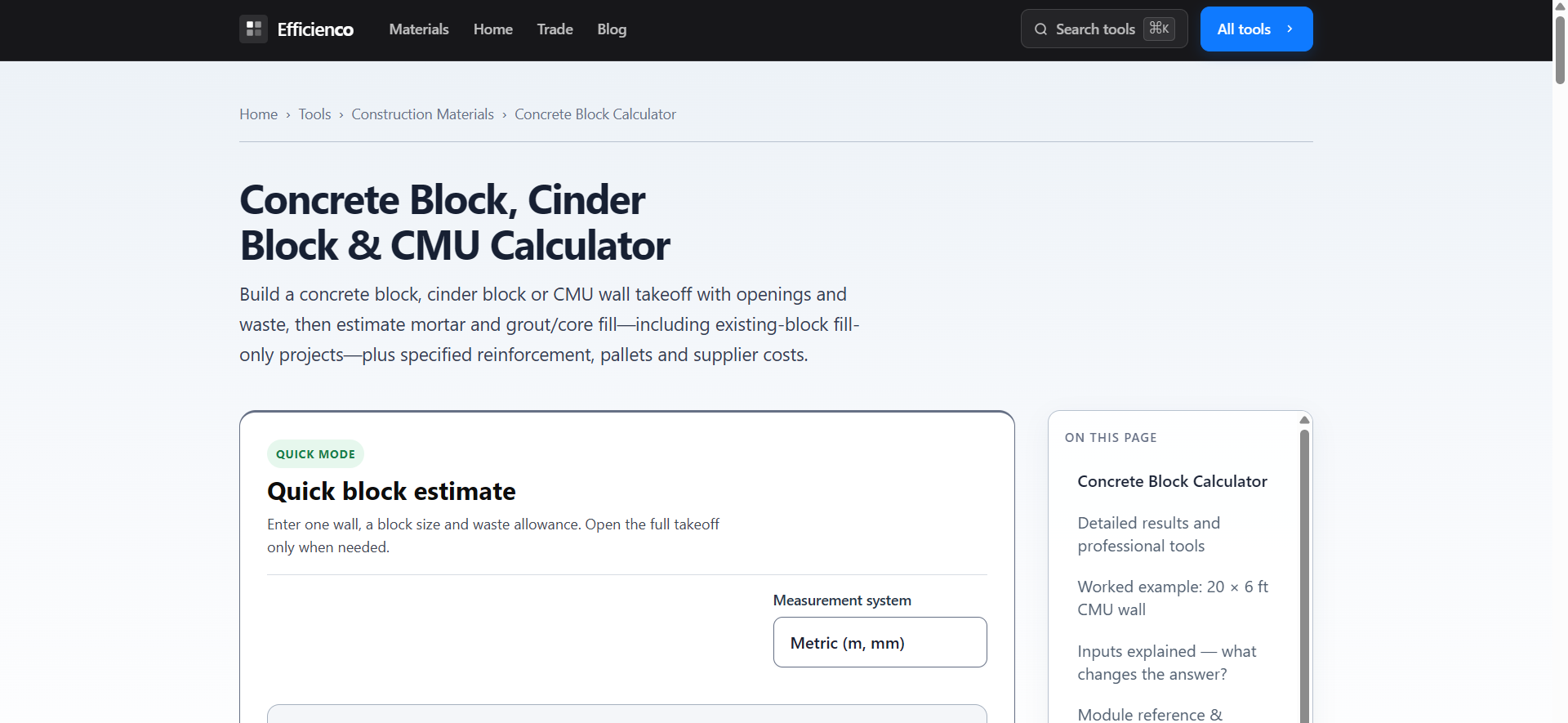Click the Efficienco grid logo icon
The image size is (1568, 723).
(x=253, y=29)
